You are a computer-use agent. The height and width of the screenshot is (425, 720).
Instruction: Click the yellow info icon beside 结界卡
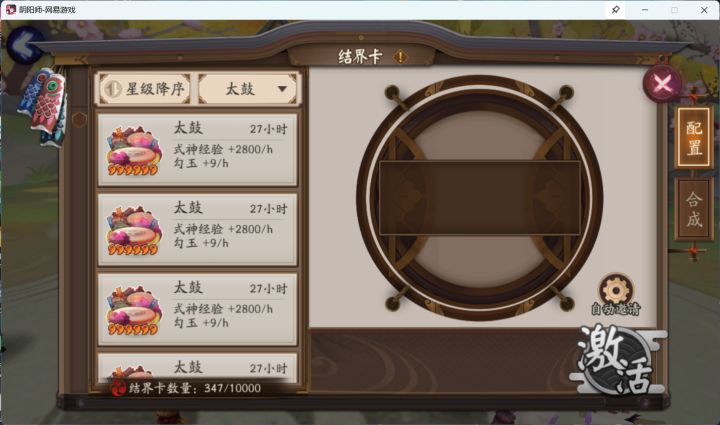click(400, 57)
